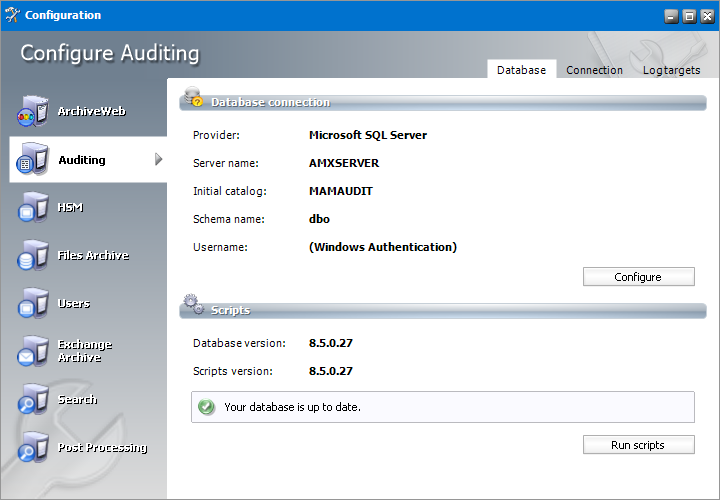This screenshot has width=720, height=500.
Task: Select the Auditing sidebar icon
Action: [32, 160]
